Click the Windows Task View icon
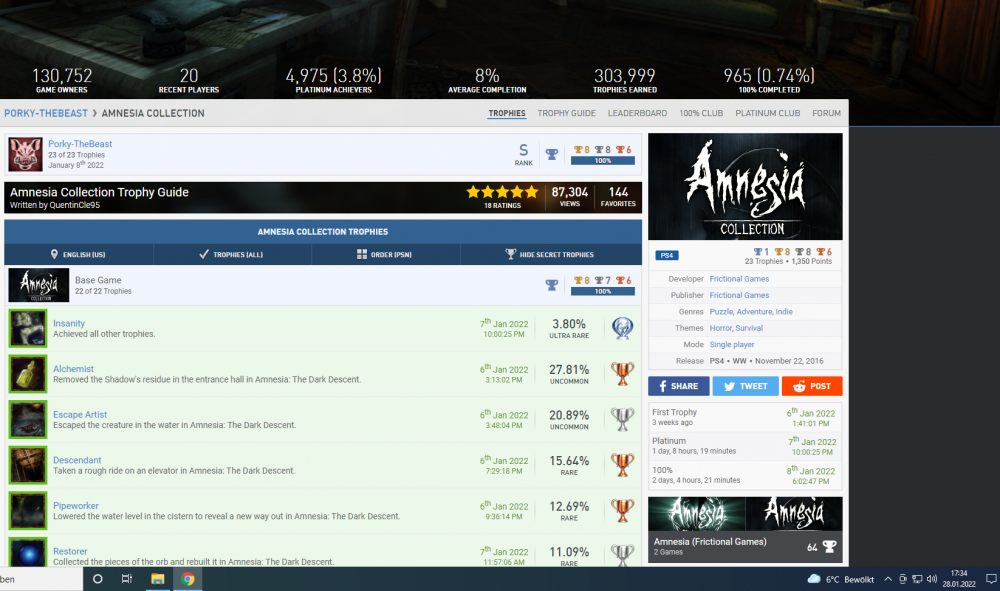 (x=127, y=579)
